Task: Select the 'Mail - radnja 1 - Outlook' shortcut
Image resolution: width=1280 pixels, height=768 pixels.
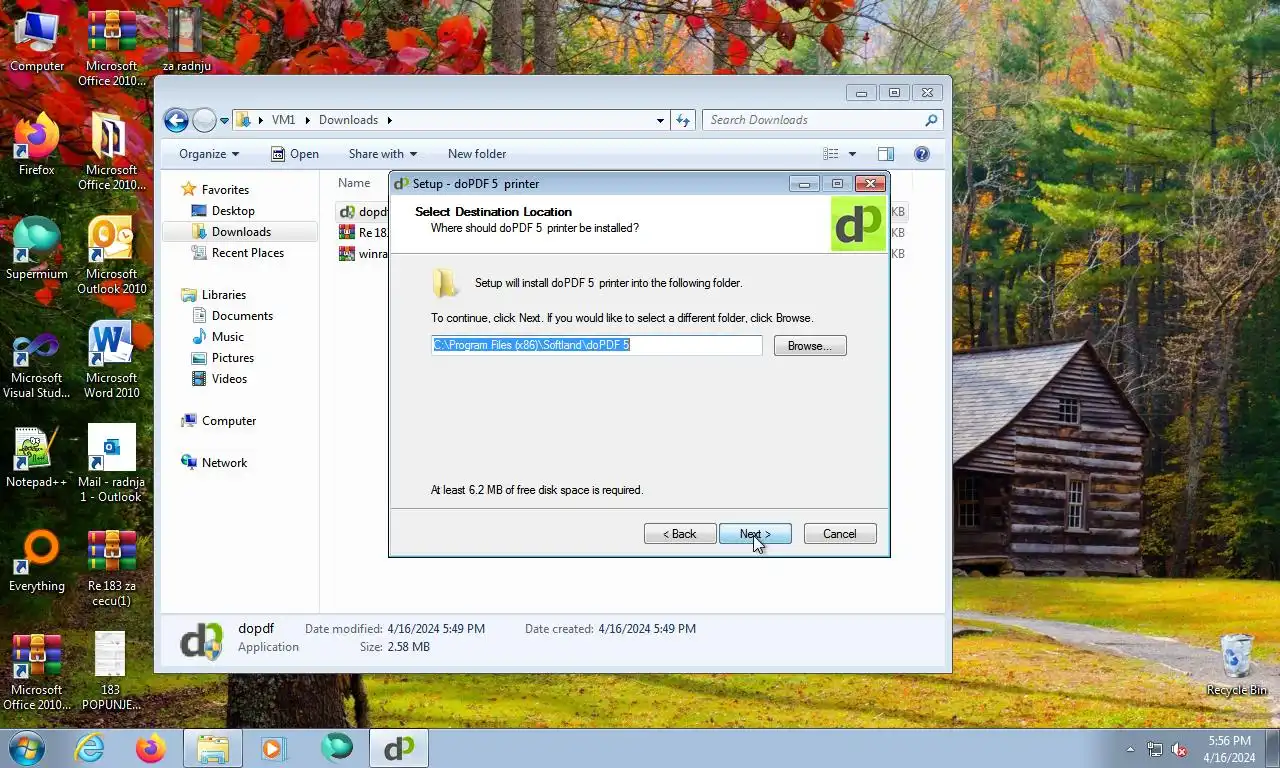Action: (112, 463)
